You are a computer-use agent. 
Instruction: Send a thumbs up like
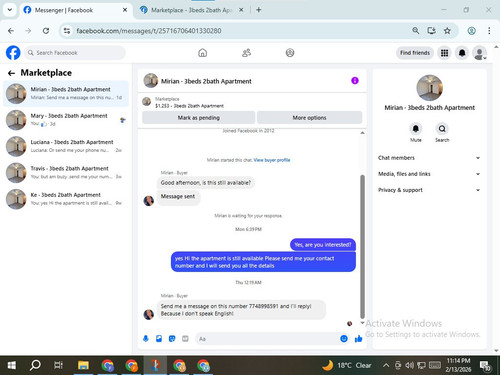click(x=358, y=339)
